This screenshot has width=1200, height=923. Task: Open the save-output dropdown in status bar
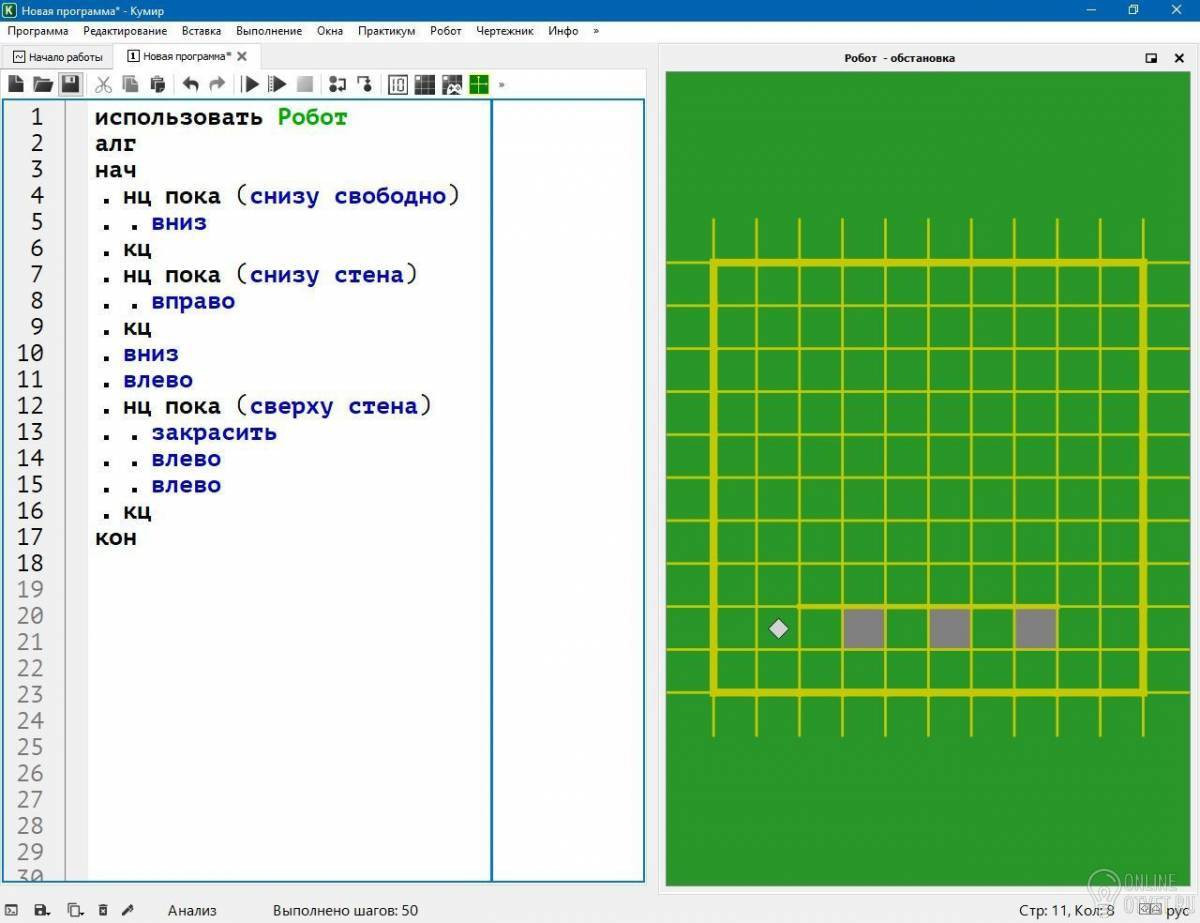pos(42,910)
